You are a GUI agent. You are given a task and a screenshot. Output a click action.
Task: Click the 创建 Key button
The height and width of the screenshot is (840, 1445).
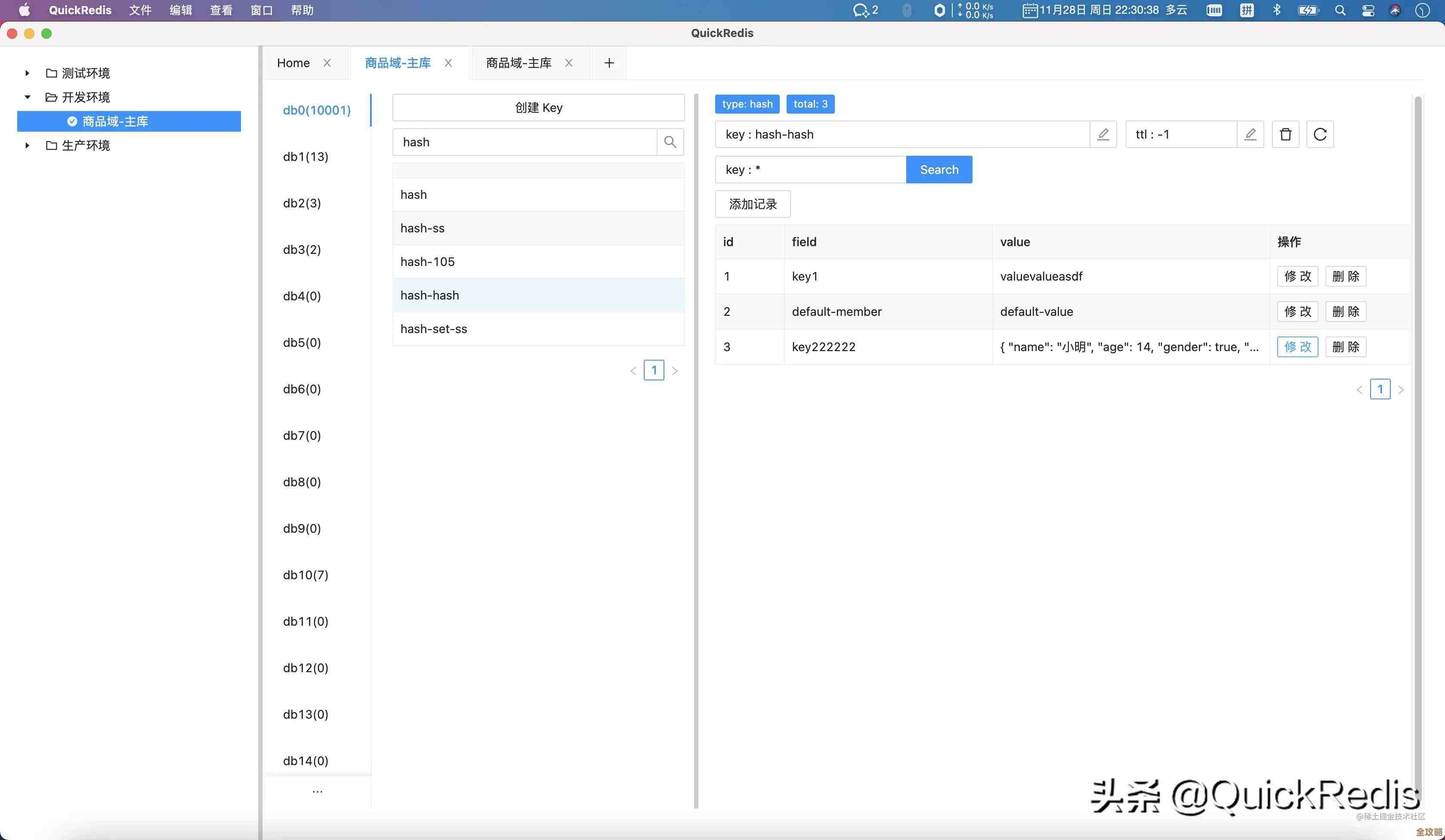(x=538, y=108)
